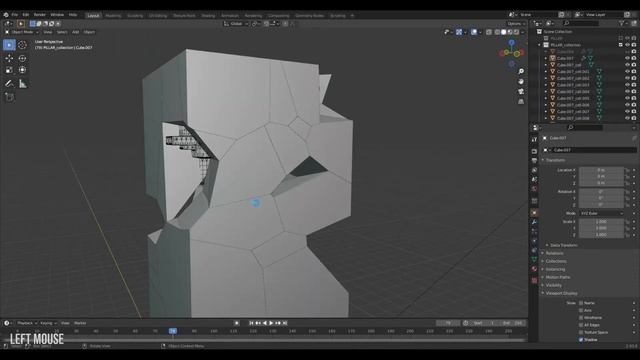
Task: Click the Options button in the header
Action: click(516, 24)
